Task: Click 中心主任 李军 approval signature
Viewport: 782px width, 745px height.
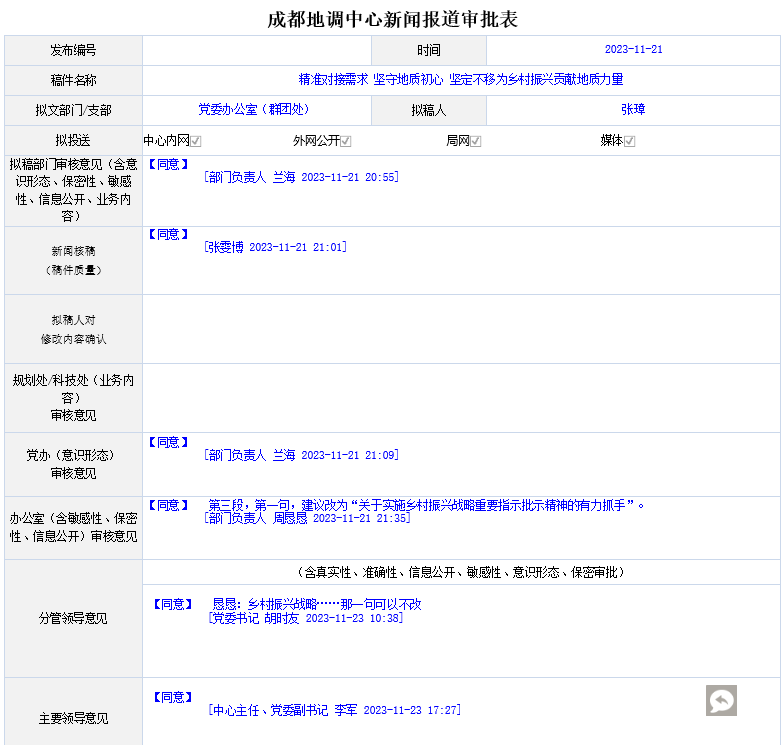Action: (x=333, y=710)
